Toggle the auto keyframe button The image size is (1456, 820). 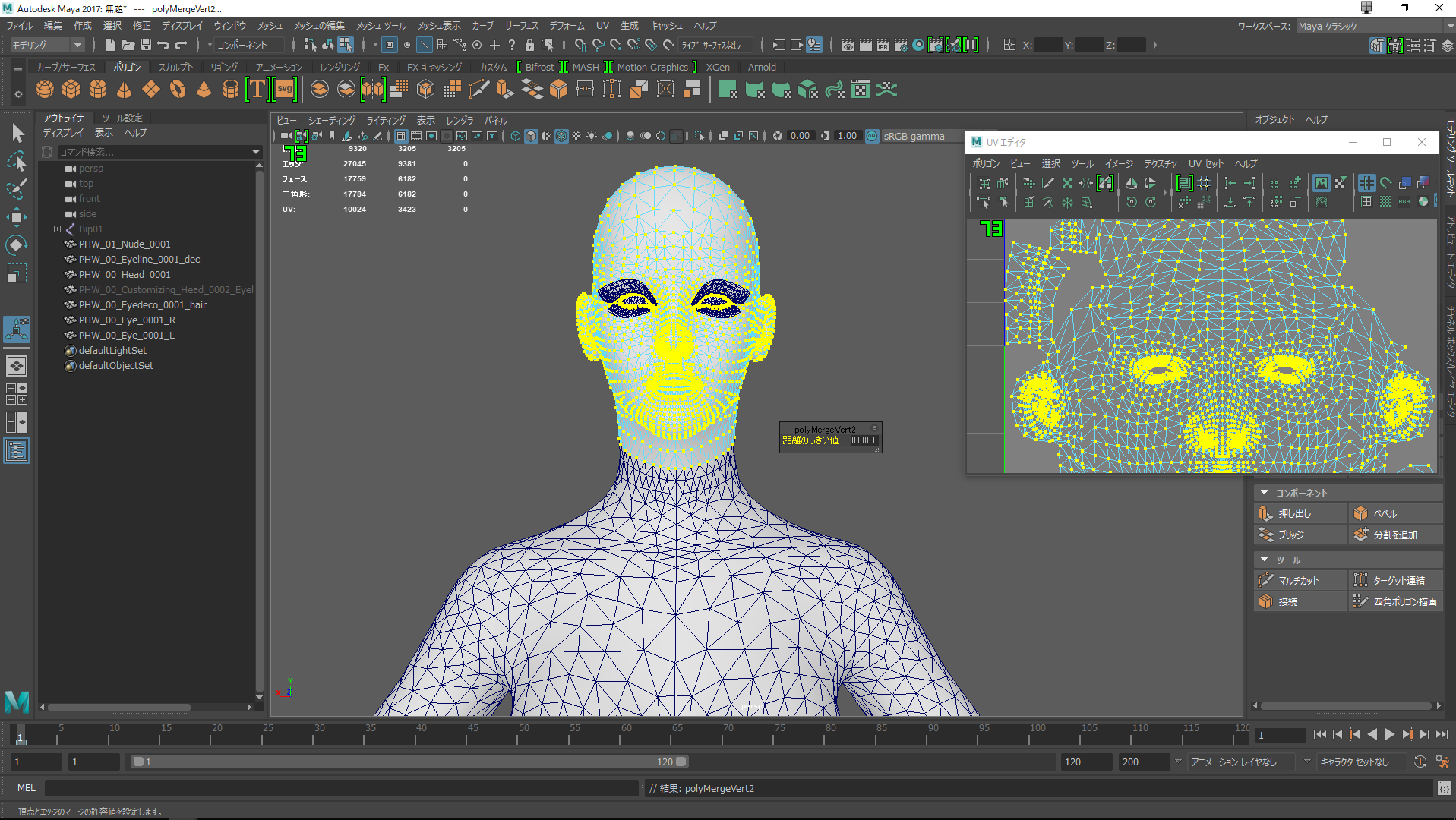(x=1420, y=762)
